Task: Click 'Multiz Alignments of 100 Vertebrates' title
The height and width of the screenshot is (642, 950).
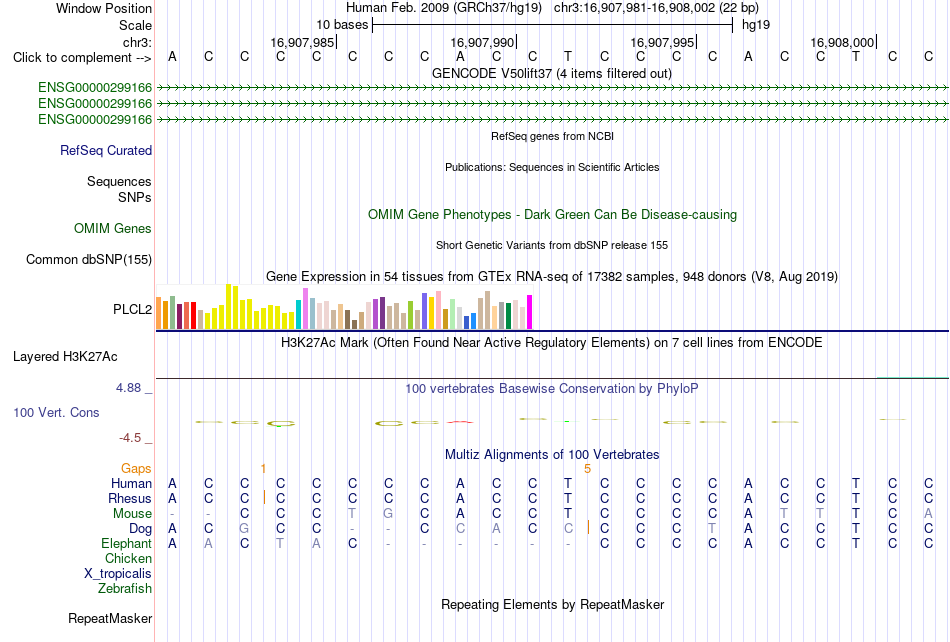Action: point(552,454)
